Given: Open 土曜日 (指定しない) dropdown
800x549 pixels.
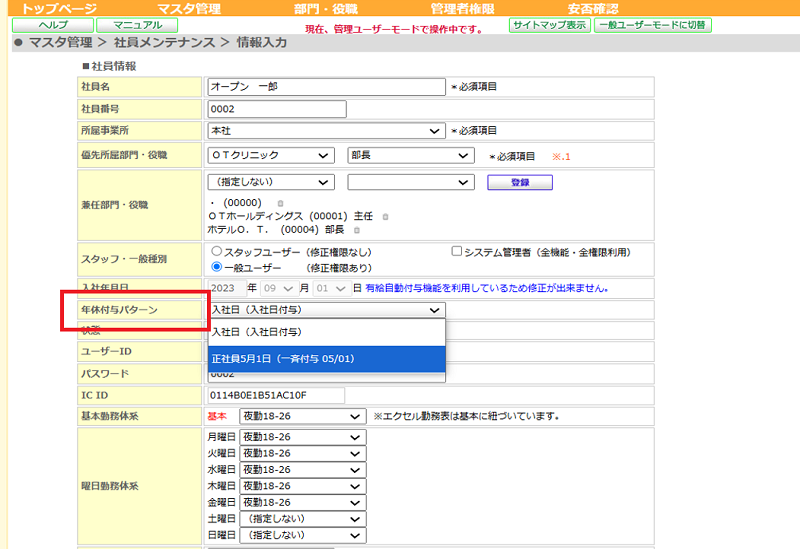Looking at the screenshot, I should pyautogui.click(x=303, y=519).
